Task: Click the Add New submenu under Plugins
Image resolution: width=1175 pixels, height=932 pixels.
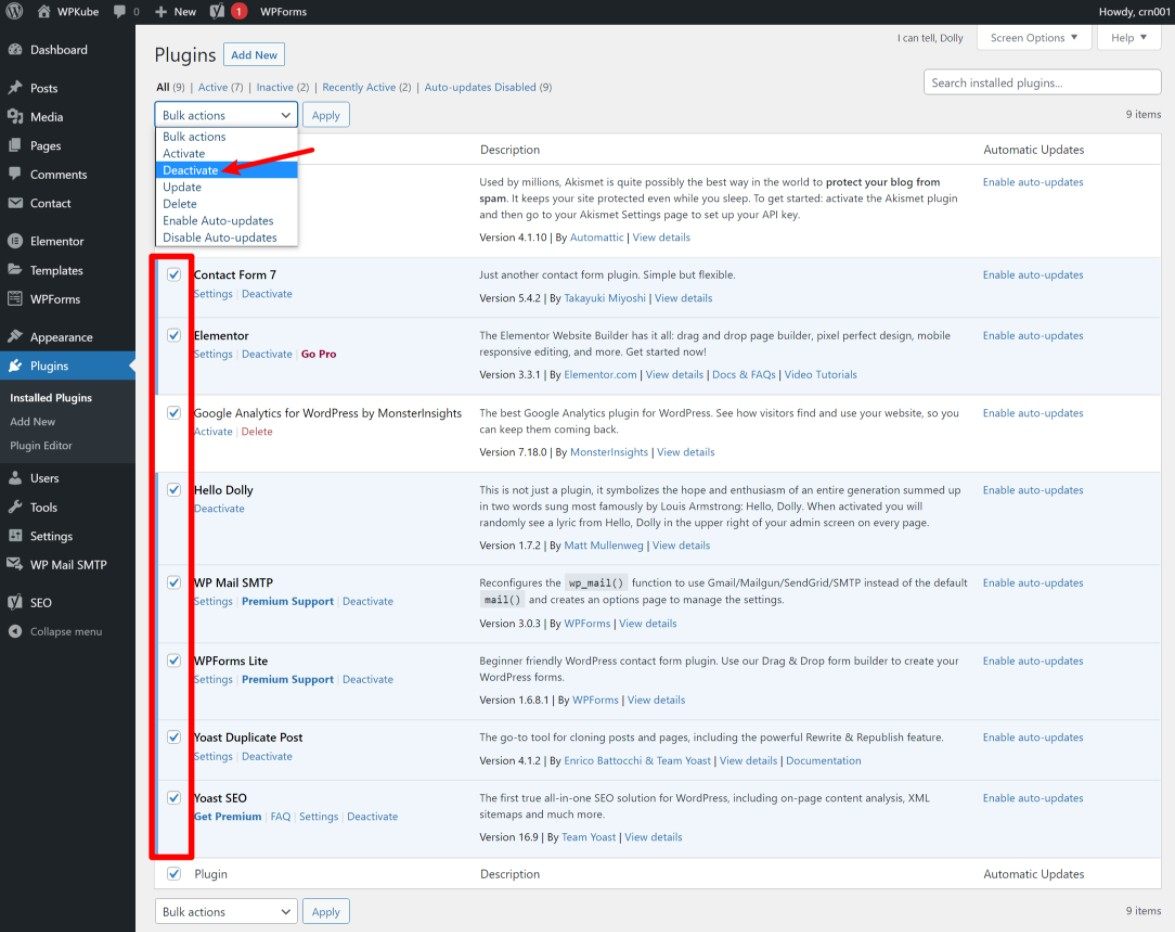Action: (32, 421)
